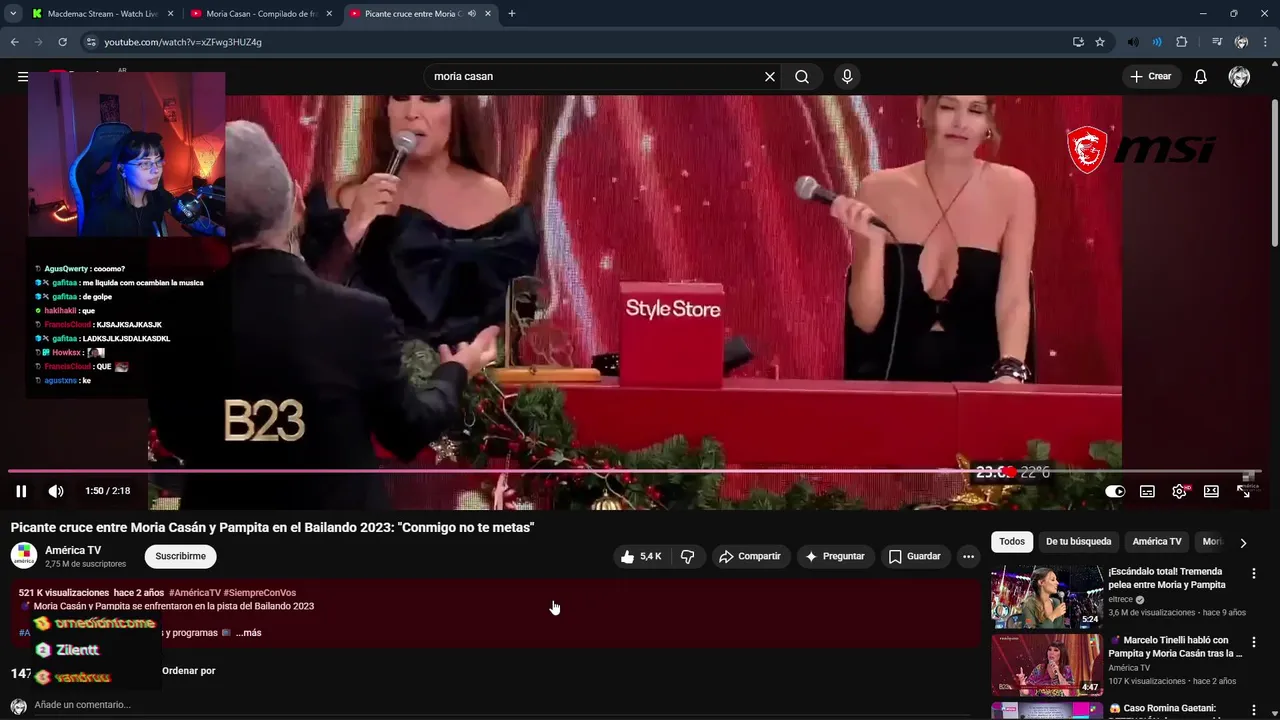Click the elapsed time display 1:50 / 2:18
The image size is (1280, 720).
pos(108,491)
